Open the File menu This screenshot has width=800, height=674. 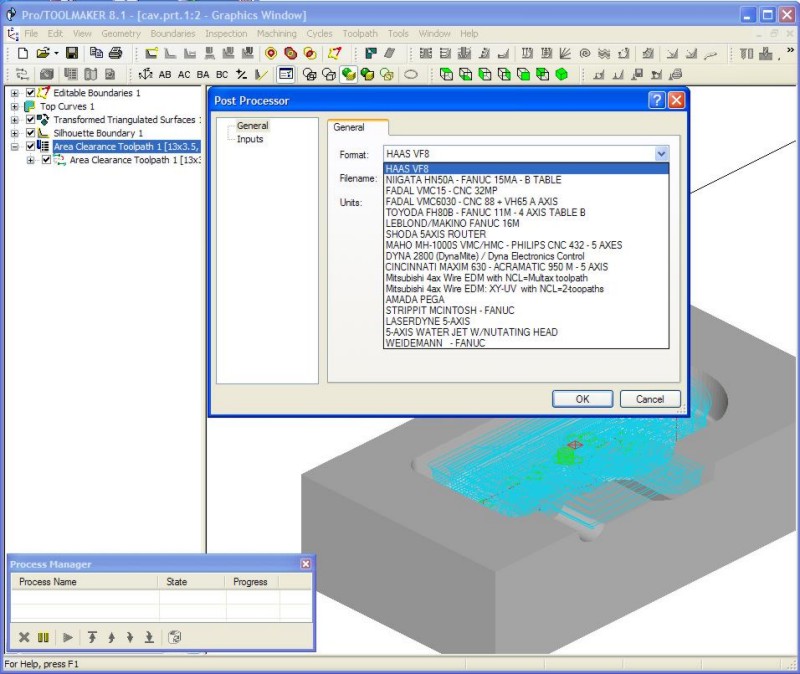point(31,34)
